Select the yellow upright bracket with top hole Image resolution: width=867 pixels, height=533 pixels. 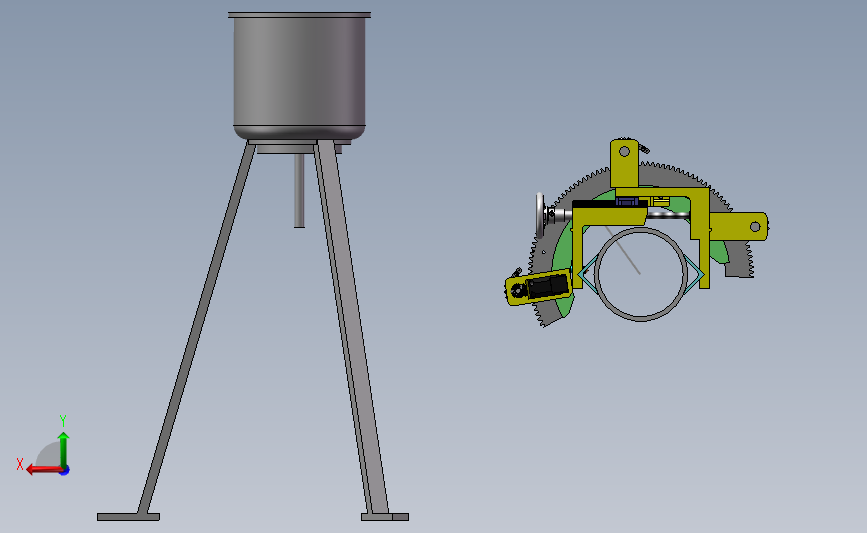point(624,163)
